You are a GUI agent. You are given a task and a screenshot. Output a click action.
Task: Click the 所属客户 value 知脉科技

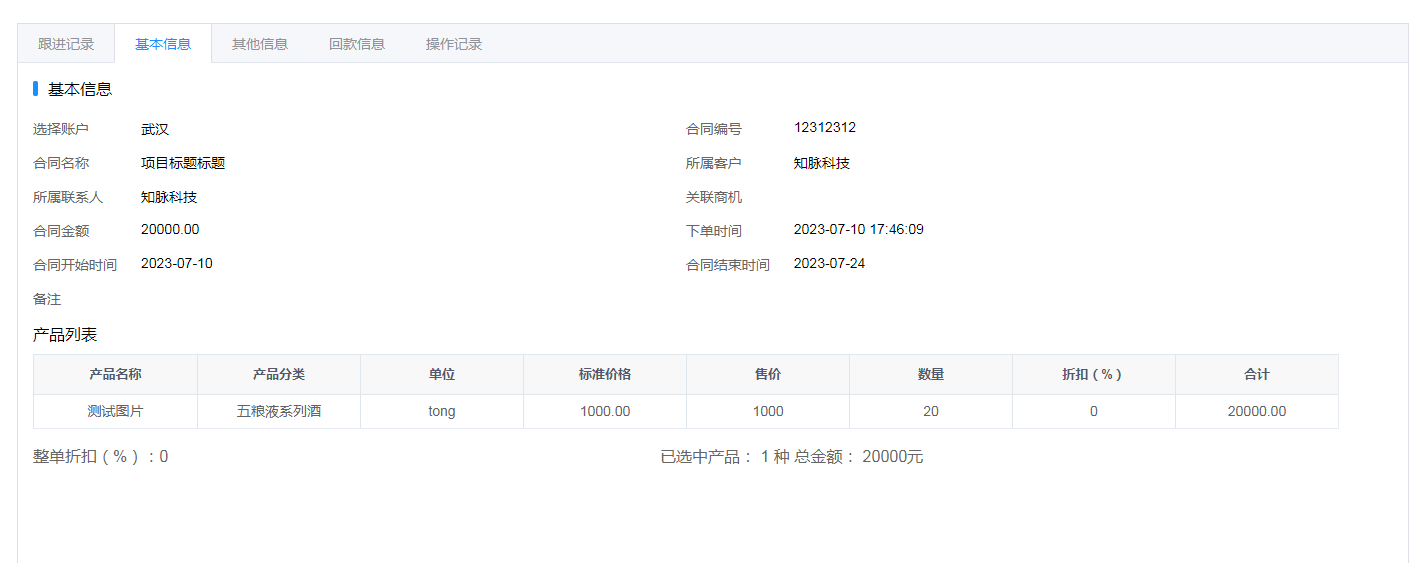(x=821, y=163)
